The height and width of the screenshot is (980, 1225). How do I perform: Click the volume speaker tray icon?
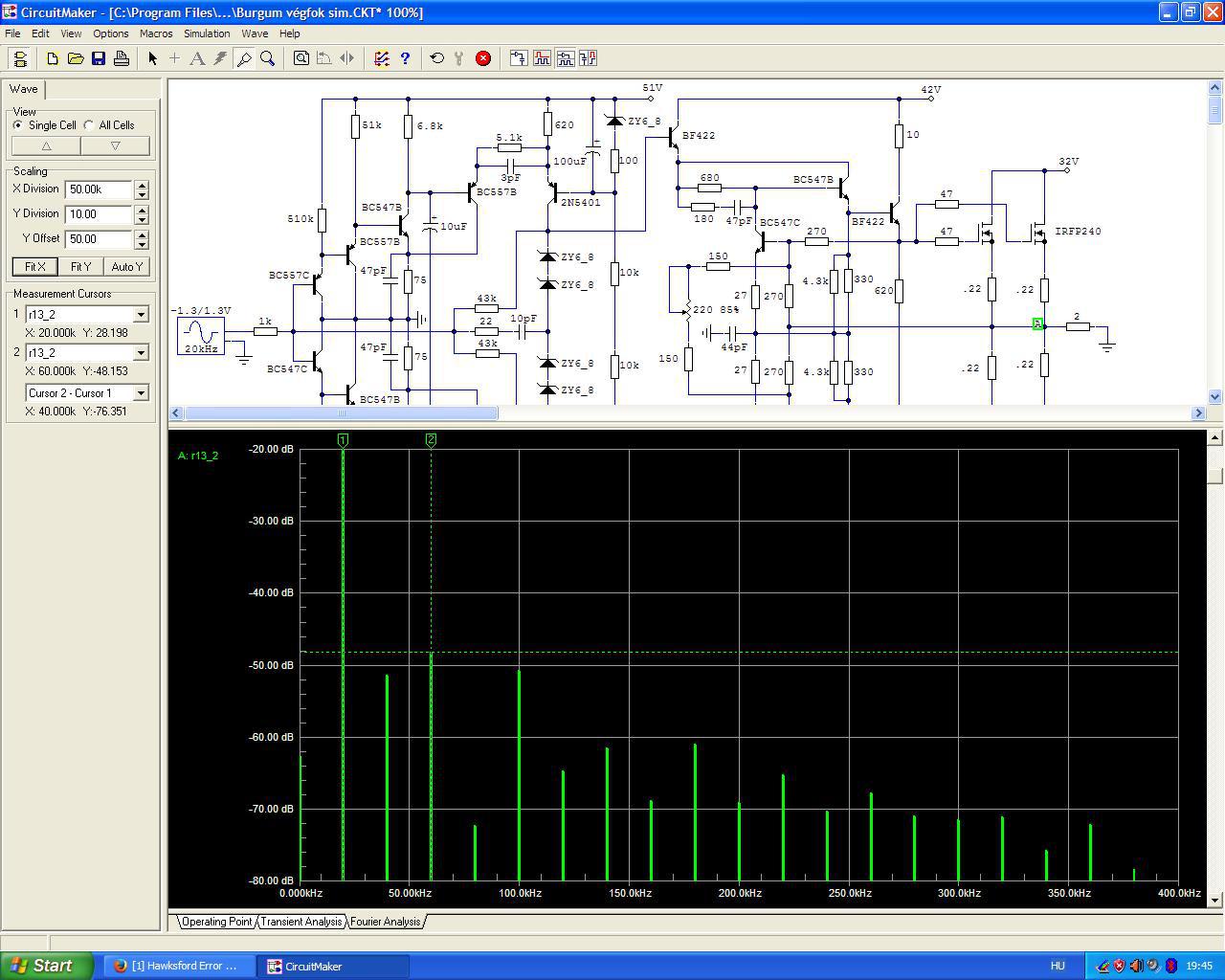[1137, 966]
